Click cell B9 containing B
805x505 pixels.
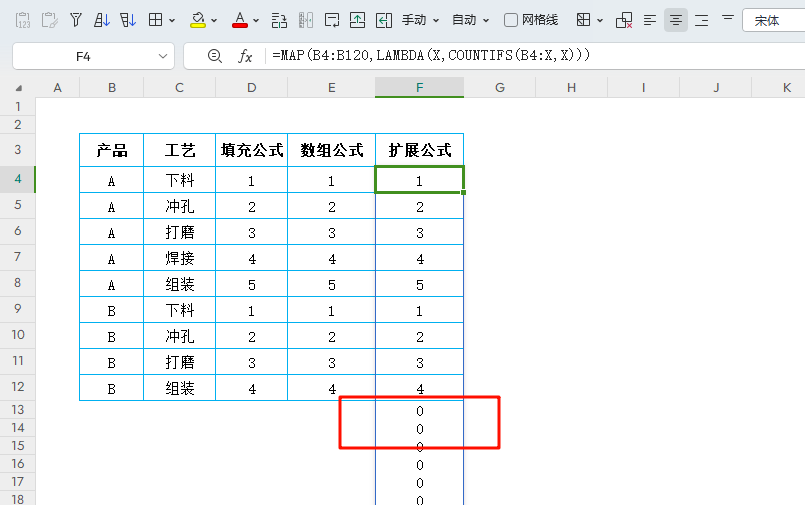[111, 310]
